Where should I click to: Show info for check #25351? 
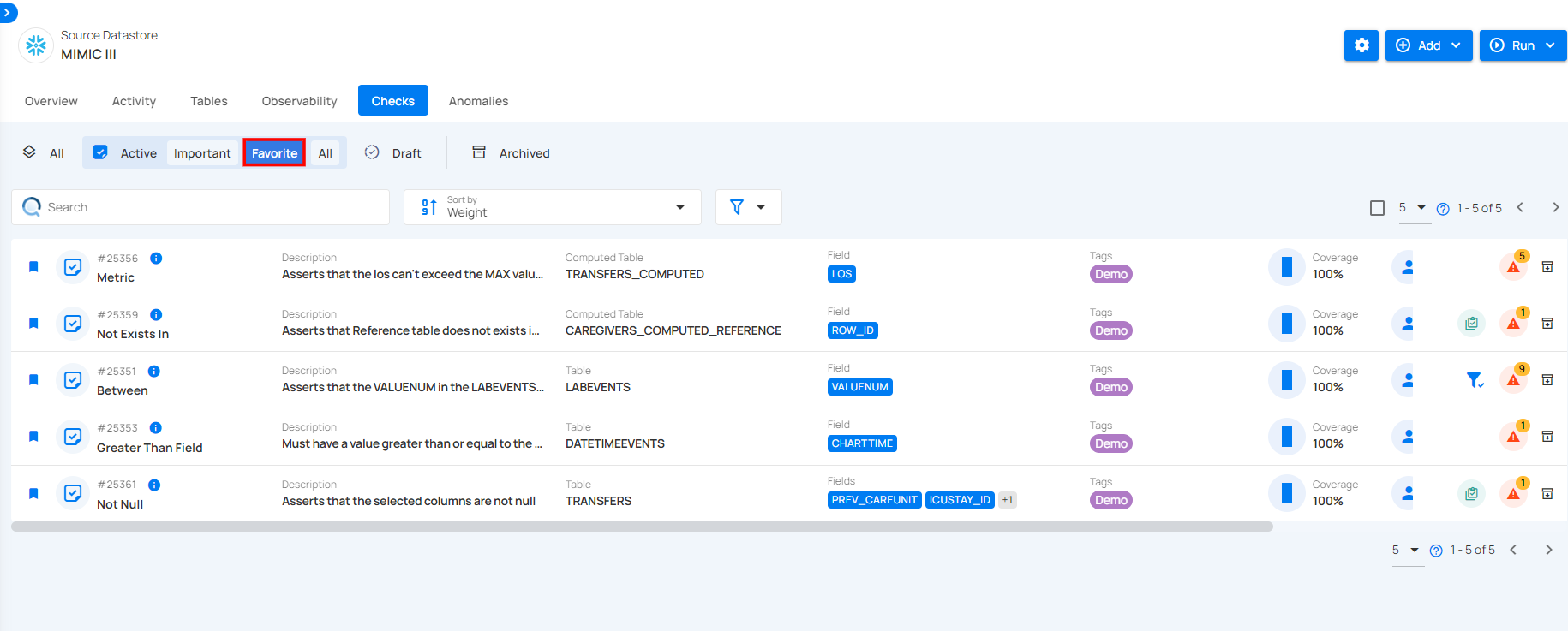click(154, 371)
